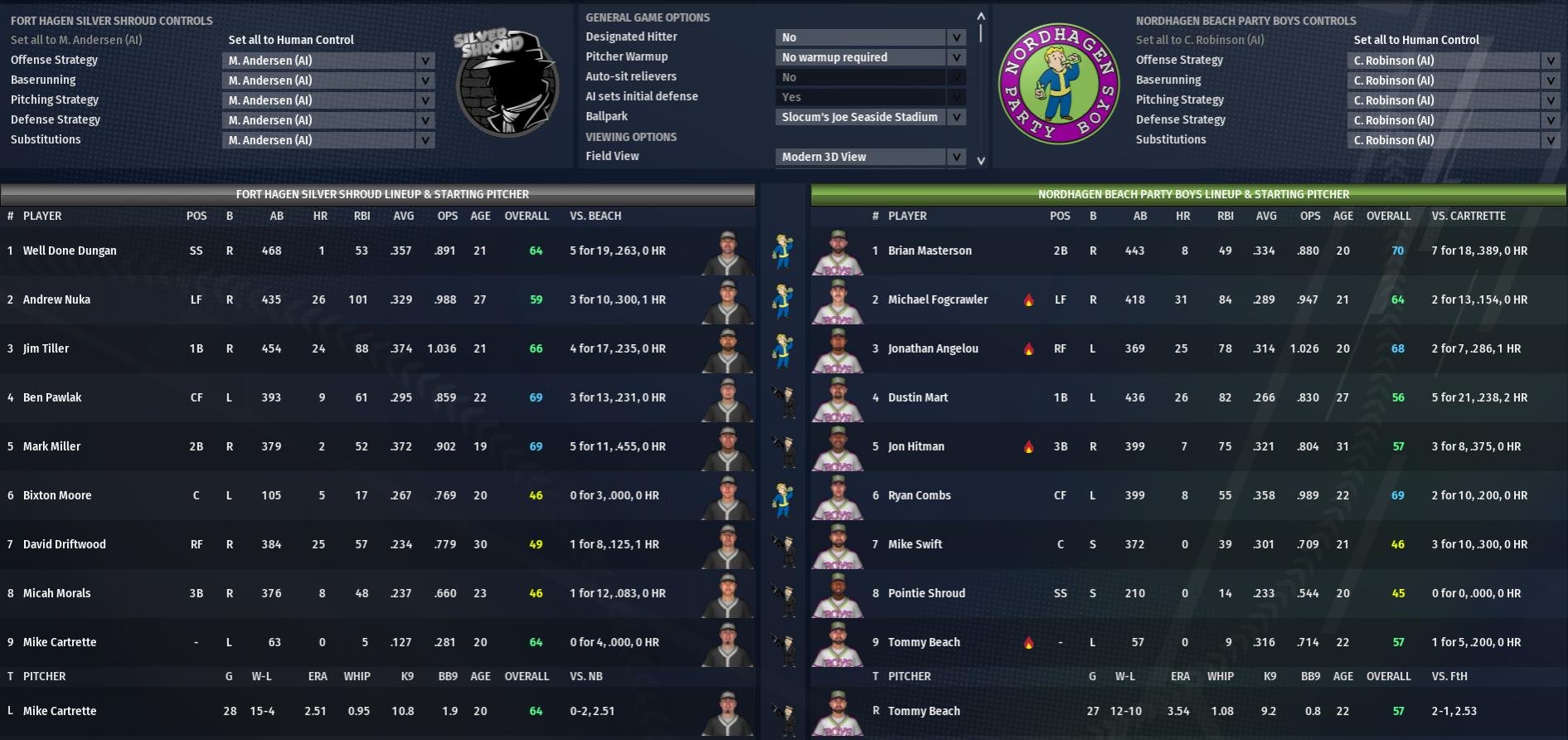Click Michael Fogcrawler's hot streak flame icon
The height and width of the screenshot is (740, 1568).
1028,300
